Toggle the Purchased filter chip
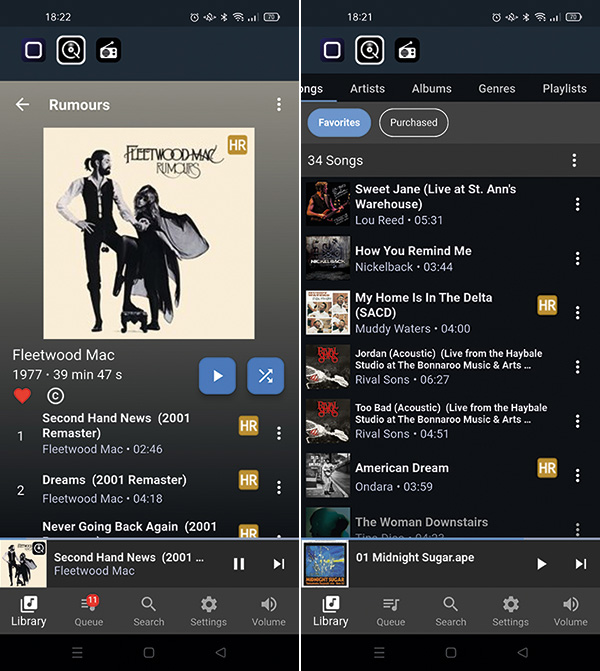Image resolution: width=600 pixels, height=671 pixels. click(414, 123)
